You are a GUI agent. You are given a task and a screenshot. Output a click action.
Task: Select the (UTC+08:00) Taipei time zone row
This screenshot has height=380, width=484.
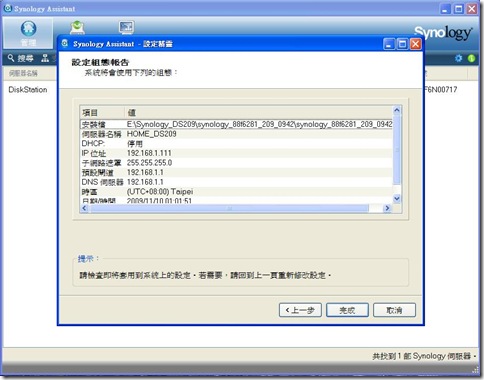click(x=236, y=192)
